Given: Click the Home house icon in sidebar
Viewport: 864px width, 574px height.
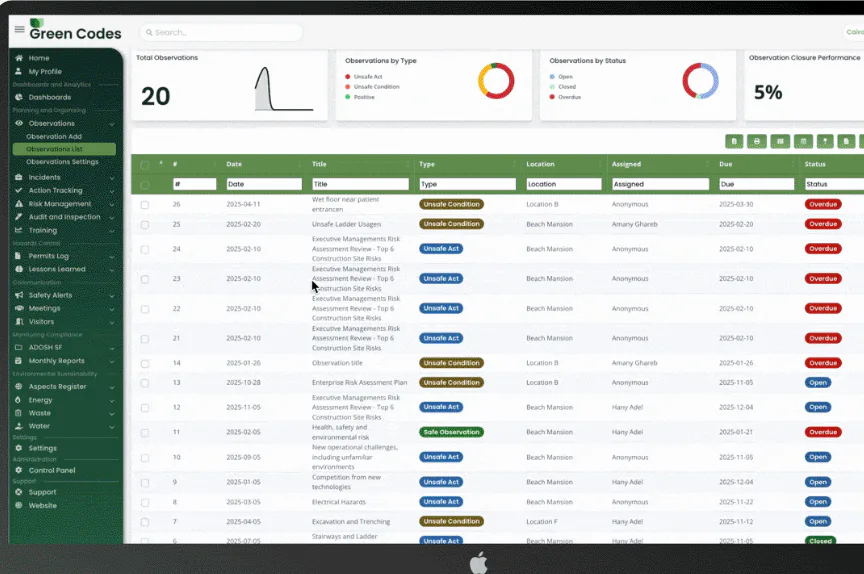Looking at the screenshot, I should (x=19, y=58).
